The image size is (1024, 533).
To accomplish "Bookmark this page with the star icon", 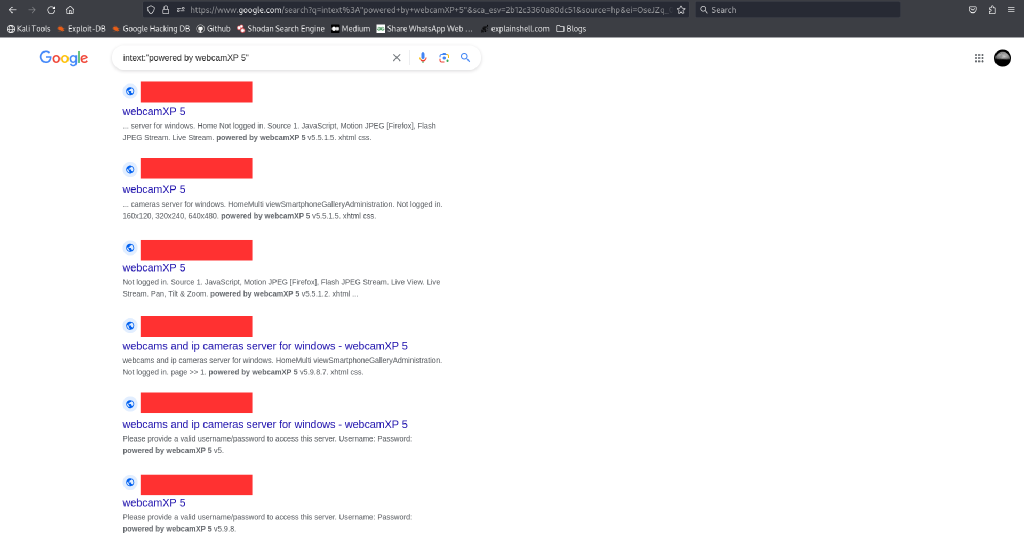I will point(681,9).
